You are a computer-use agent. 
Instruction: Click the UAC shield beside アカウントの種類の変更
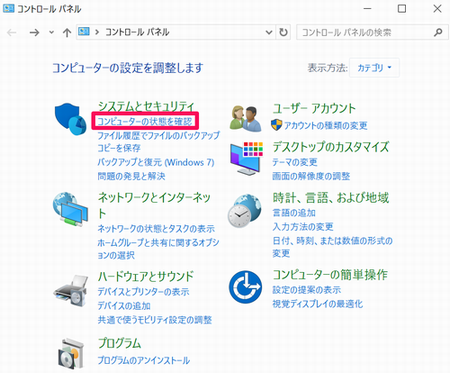pos(276,125)
